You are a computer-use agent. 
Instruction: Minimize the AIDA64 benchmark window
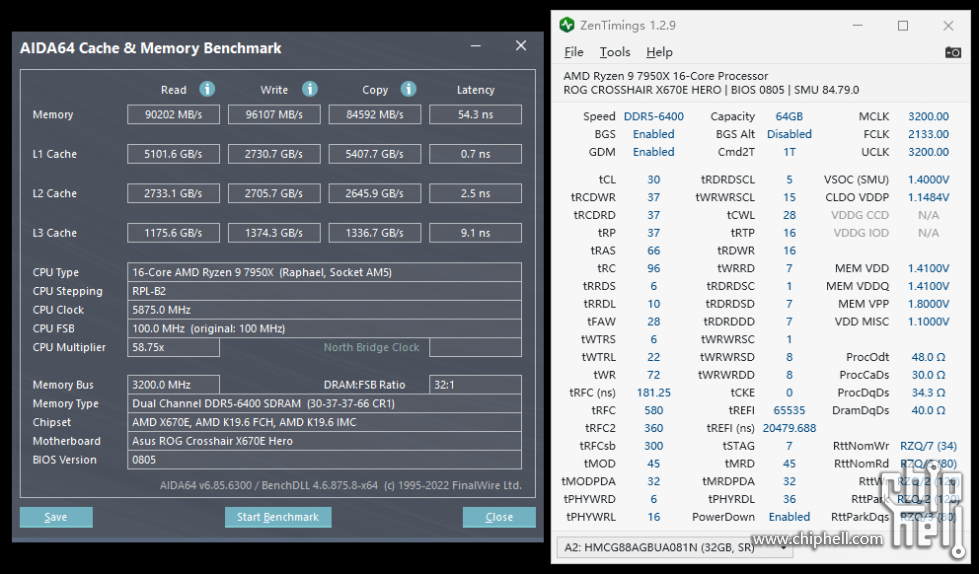coord(476,46)
